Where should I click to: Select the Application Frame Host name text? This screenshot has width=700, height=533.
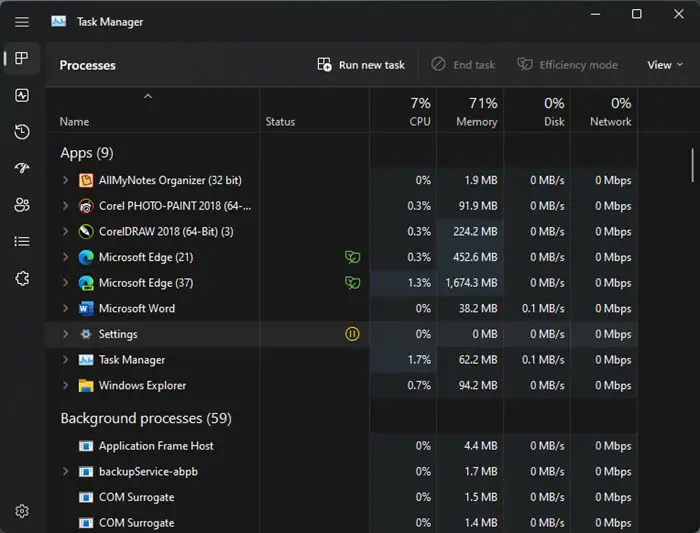[156, 446]
